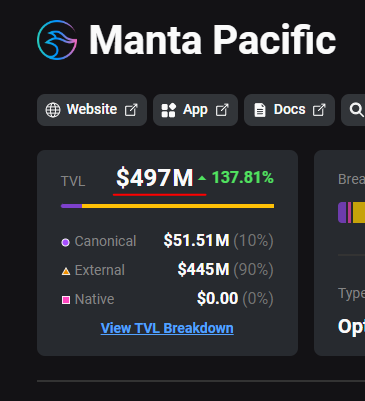Viewport: 365px width, 401px height.
Task: Click the Canonical label
Action: point(105,241)
